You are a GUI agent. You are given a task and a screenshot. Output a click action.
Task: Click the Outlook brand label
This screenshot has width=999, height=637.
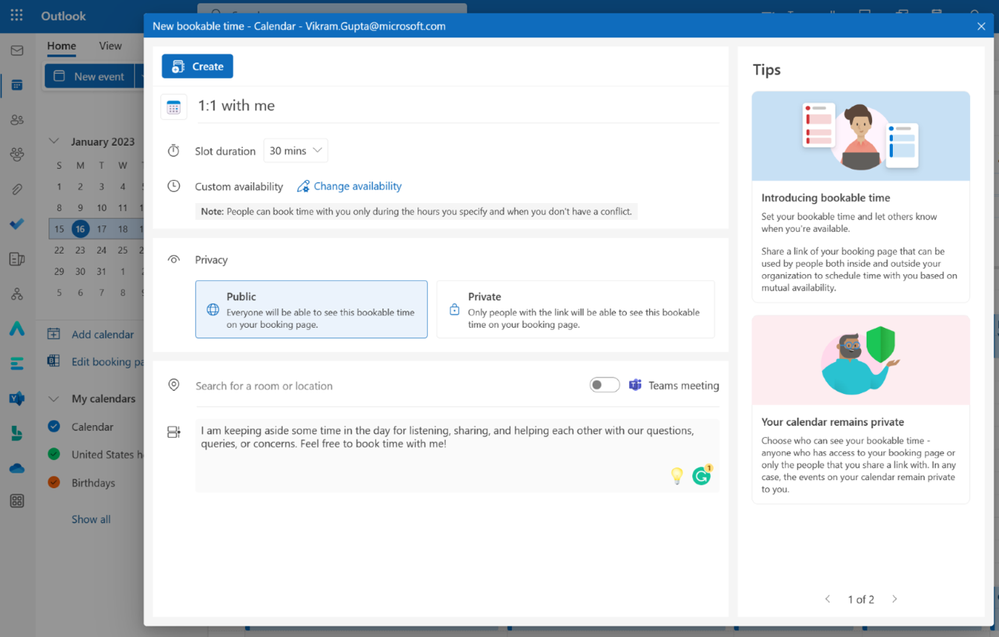tap(63, 16)
